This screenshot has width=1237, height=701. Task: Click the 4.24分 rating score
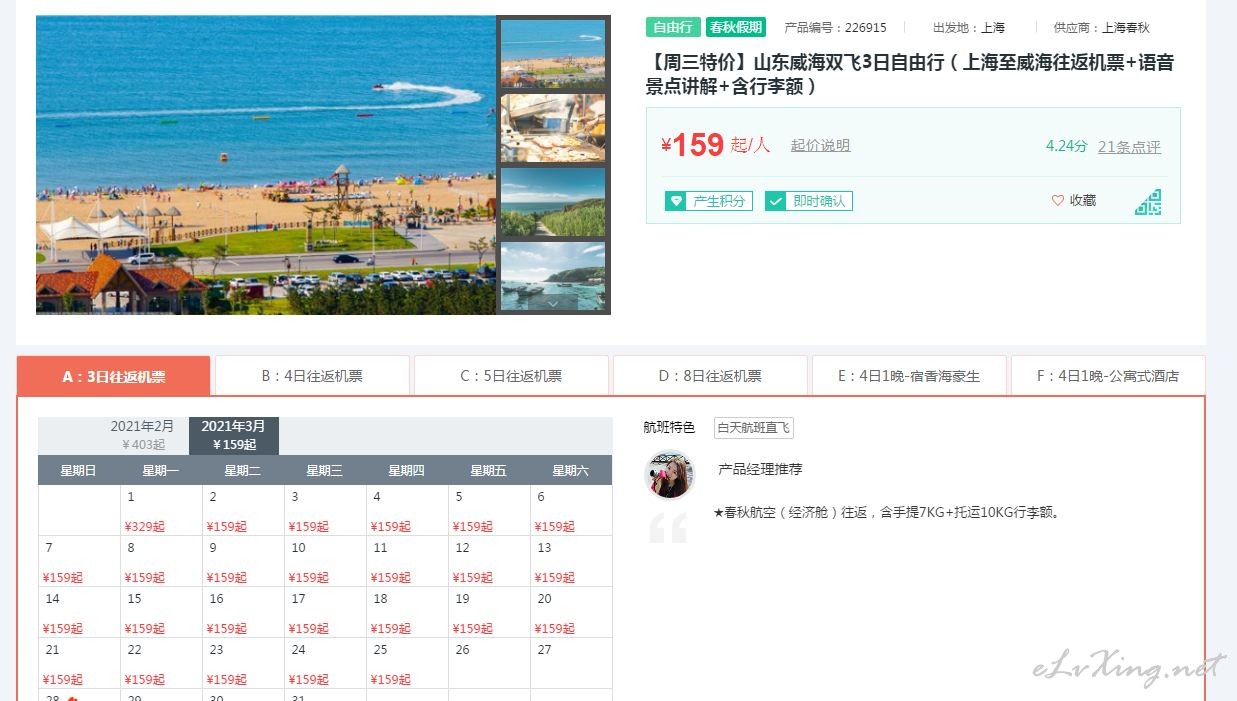(1066, 146)
